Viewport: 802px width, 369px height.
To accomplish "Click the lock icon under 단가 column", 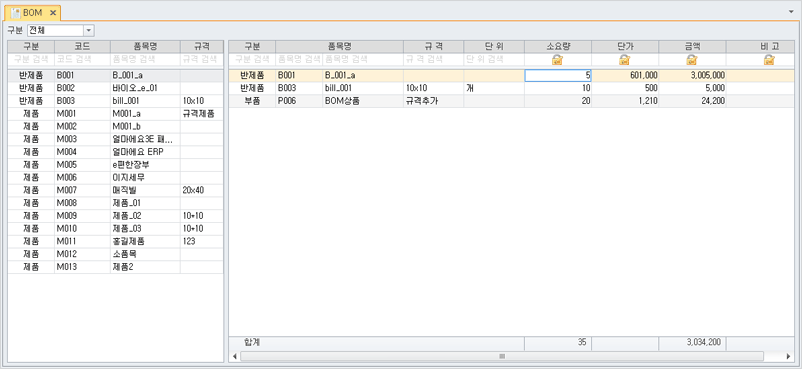I will coord(625,60).
